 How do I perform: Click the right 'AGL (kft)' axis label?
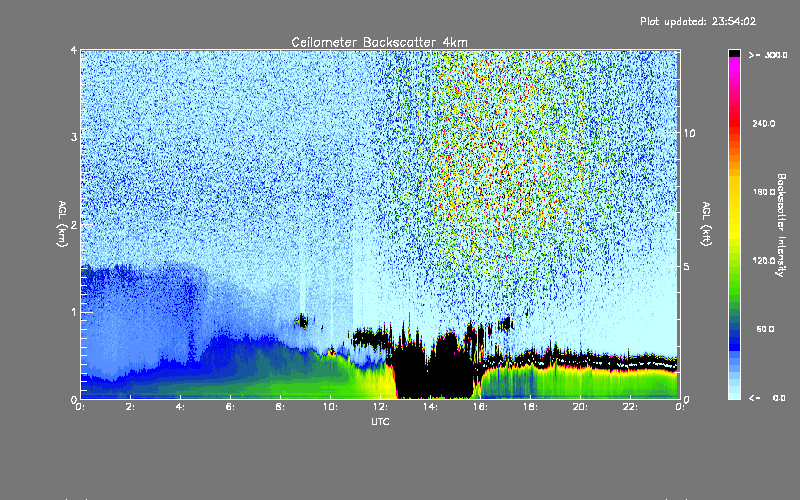706,224
